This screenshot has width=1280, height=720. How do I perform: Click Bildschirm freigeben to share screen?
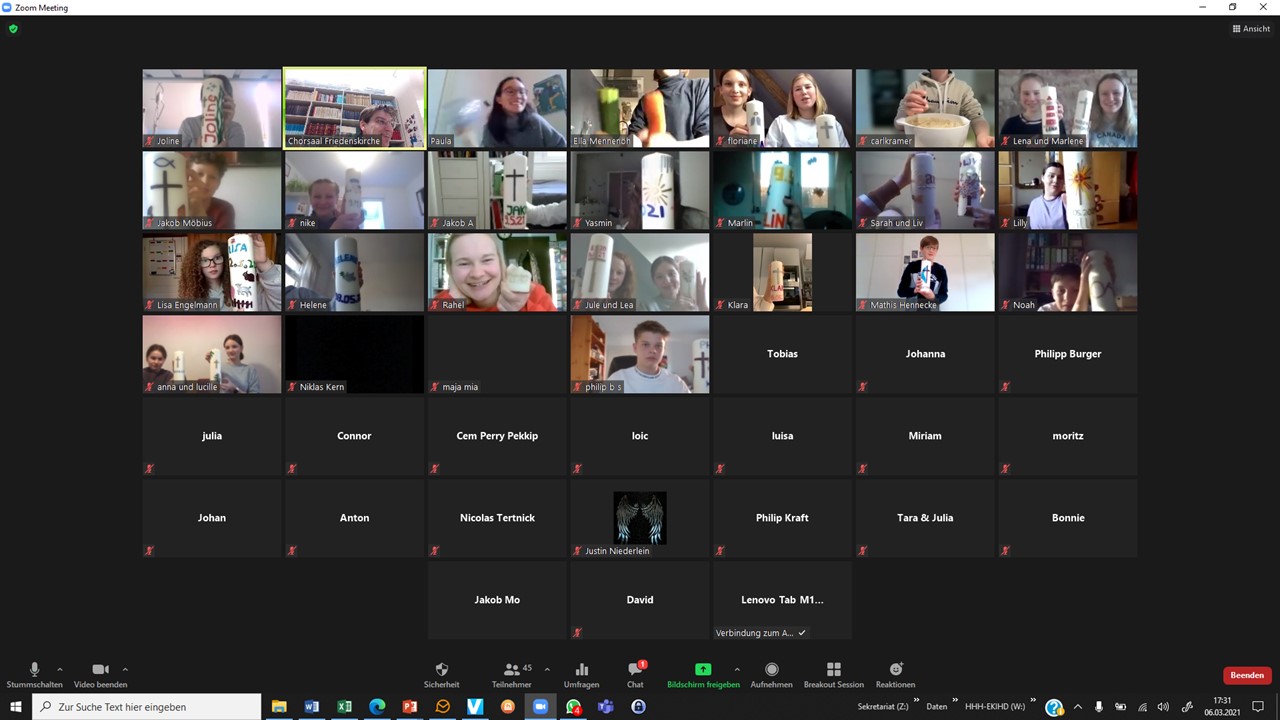(703, 675)
